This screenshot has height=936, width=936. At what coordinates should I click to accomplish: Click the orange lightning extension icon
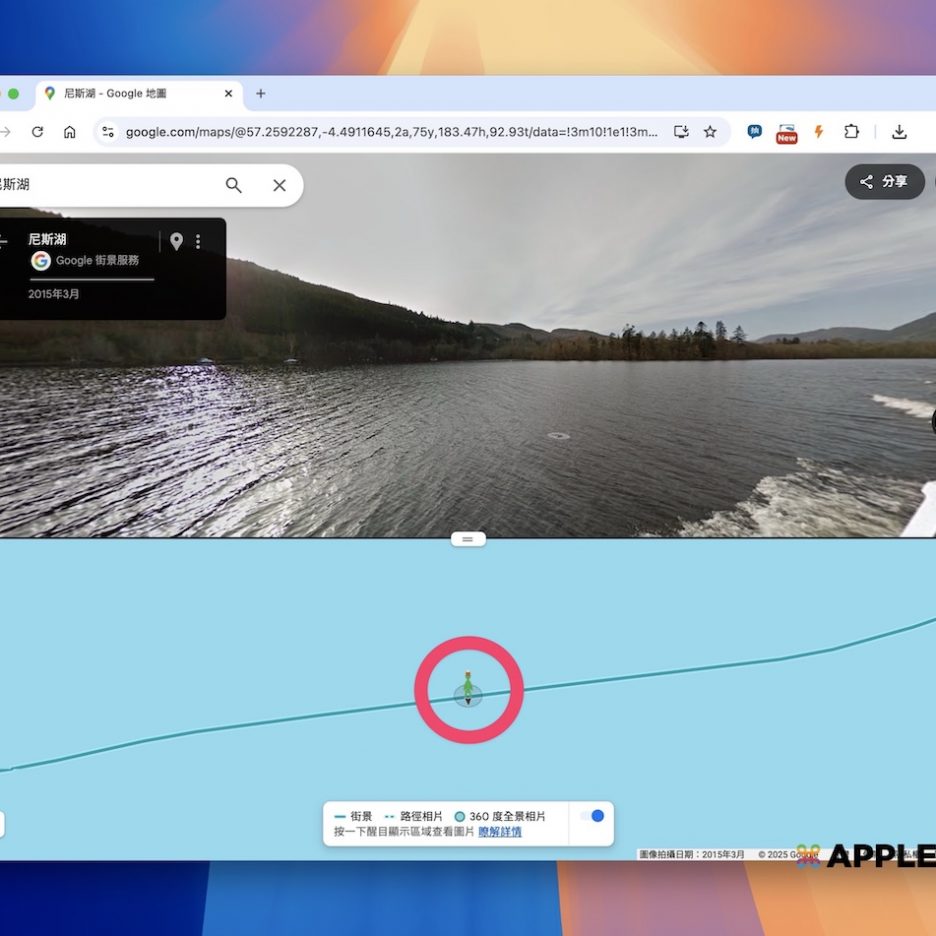point(819,132)
